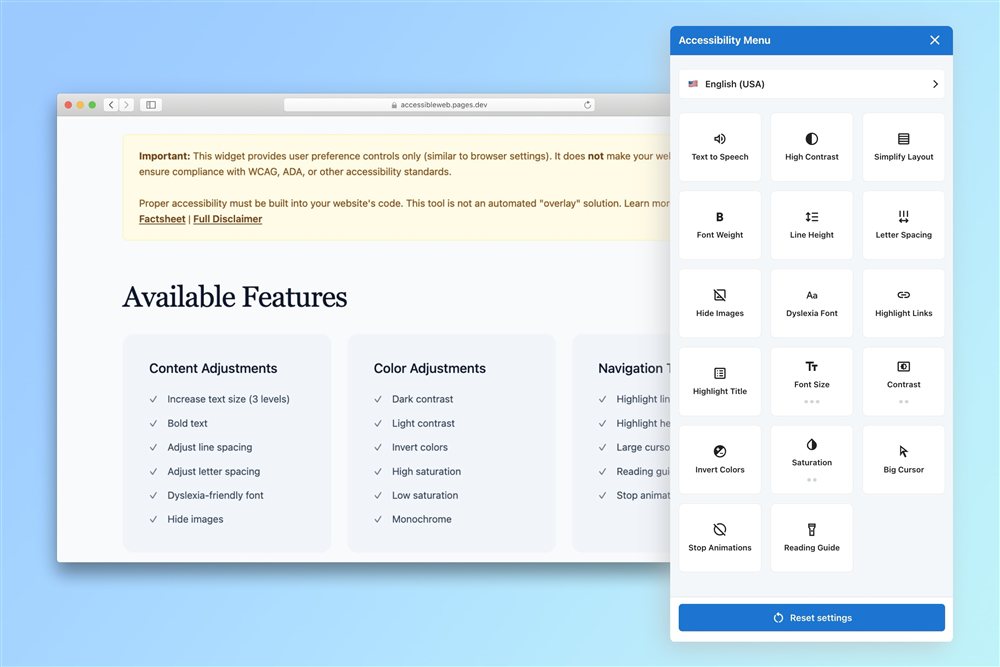The width and height of the screenshot is (1000, 667).
Task: Open the English (USA) language selector
Action: point(811,84)
